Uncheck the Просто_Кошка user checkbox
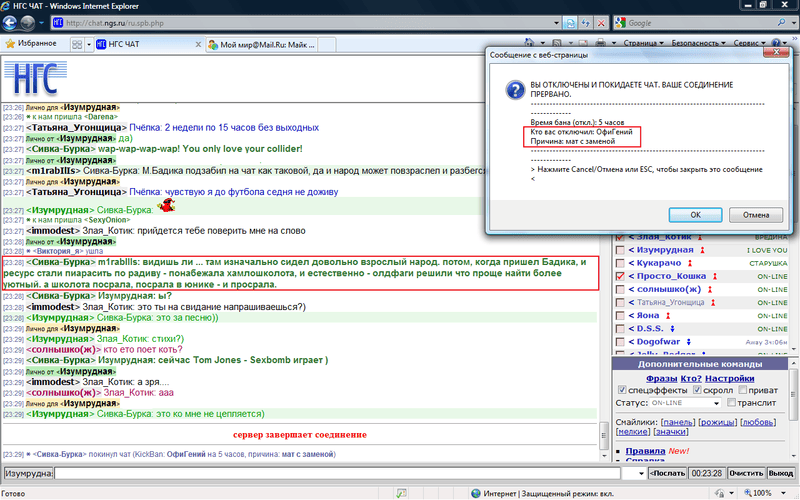Image resolution: width=800 pixels, height=500 pixels. 619,275
